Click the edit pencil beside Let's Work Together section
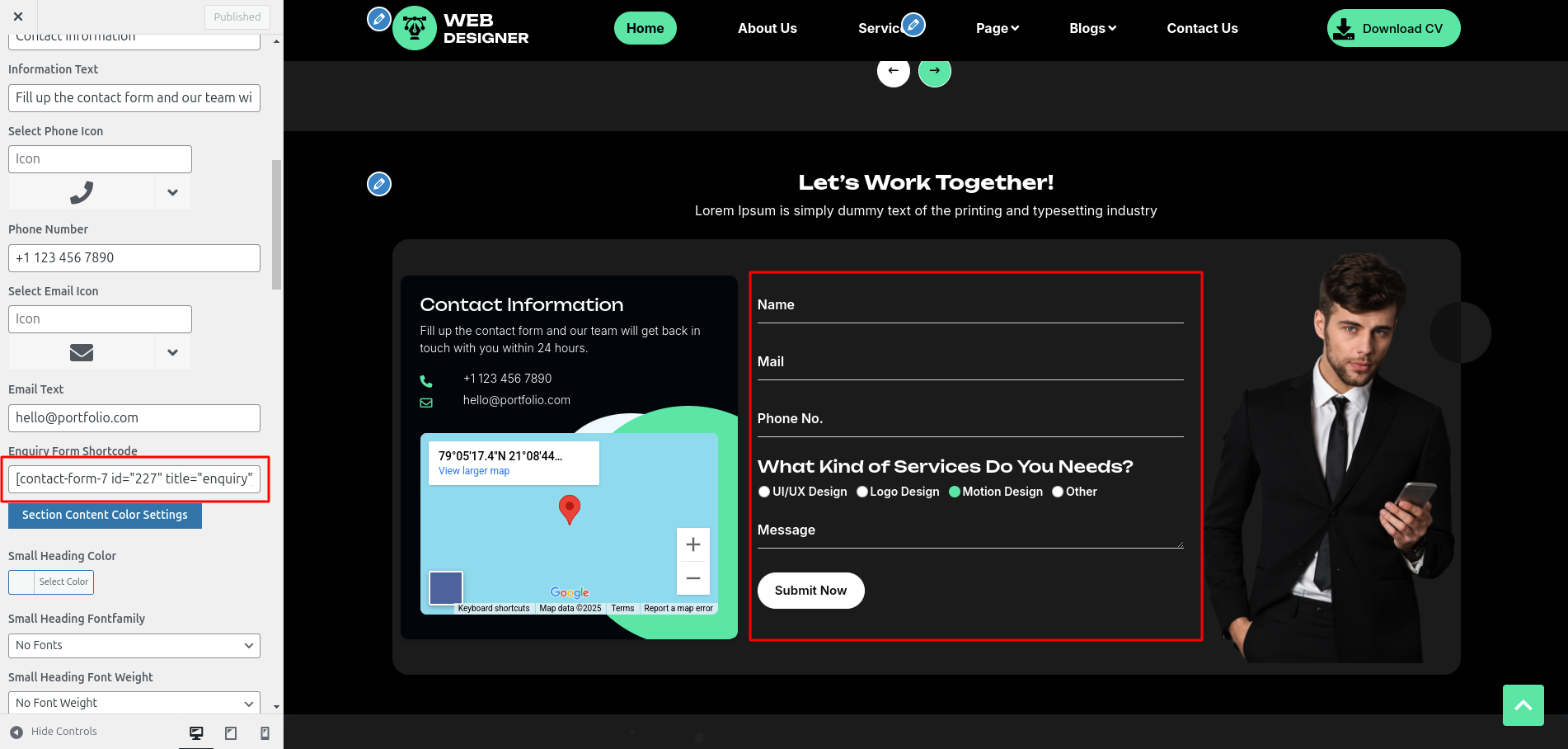 click(378, 183)
